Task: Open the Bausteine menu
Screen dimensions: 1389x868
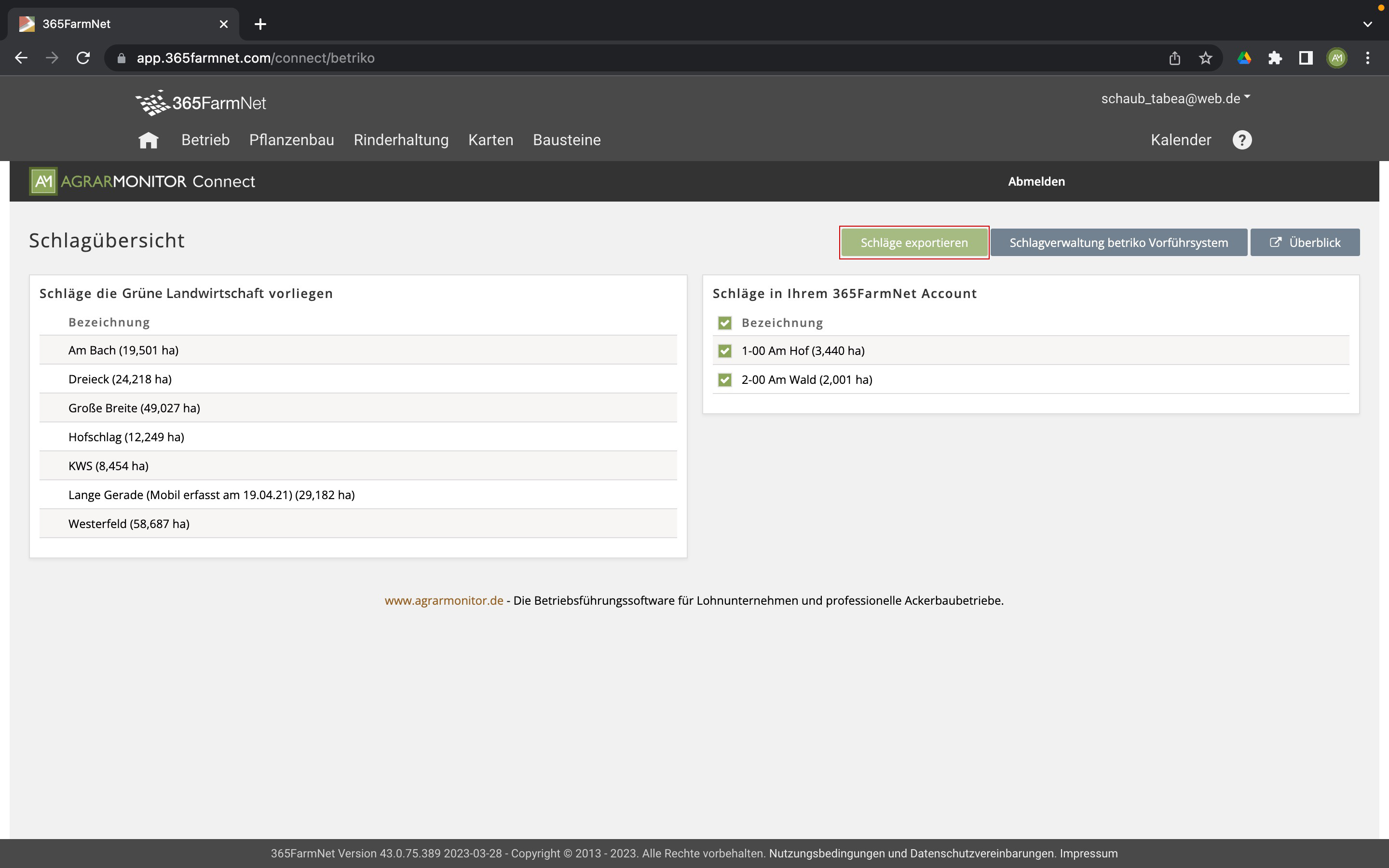Action: (x=567, y=140)
